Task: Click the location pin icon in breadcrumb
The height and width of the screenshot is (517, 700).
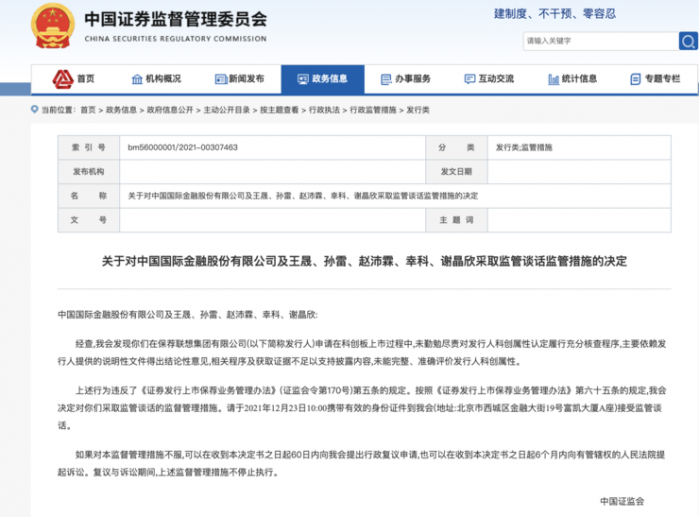Action: (34, 109)
